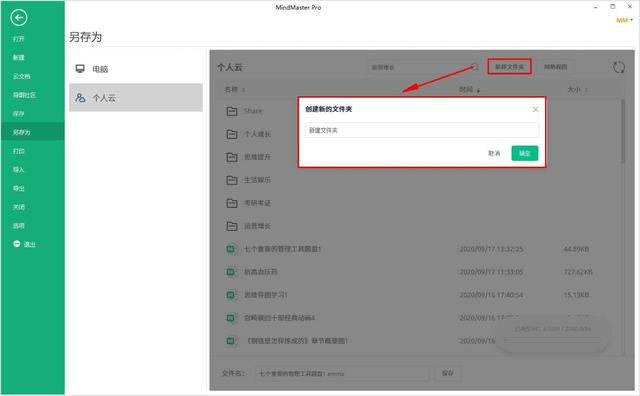640x396 pixels.
Task: Select 电脑 save location
Action: point(136,69)
